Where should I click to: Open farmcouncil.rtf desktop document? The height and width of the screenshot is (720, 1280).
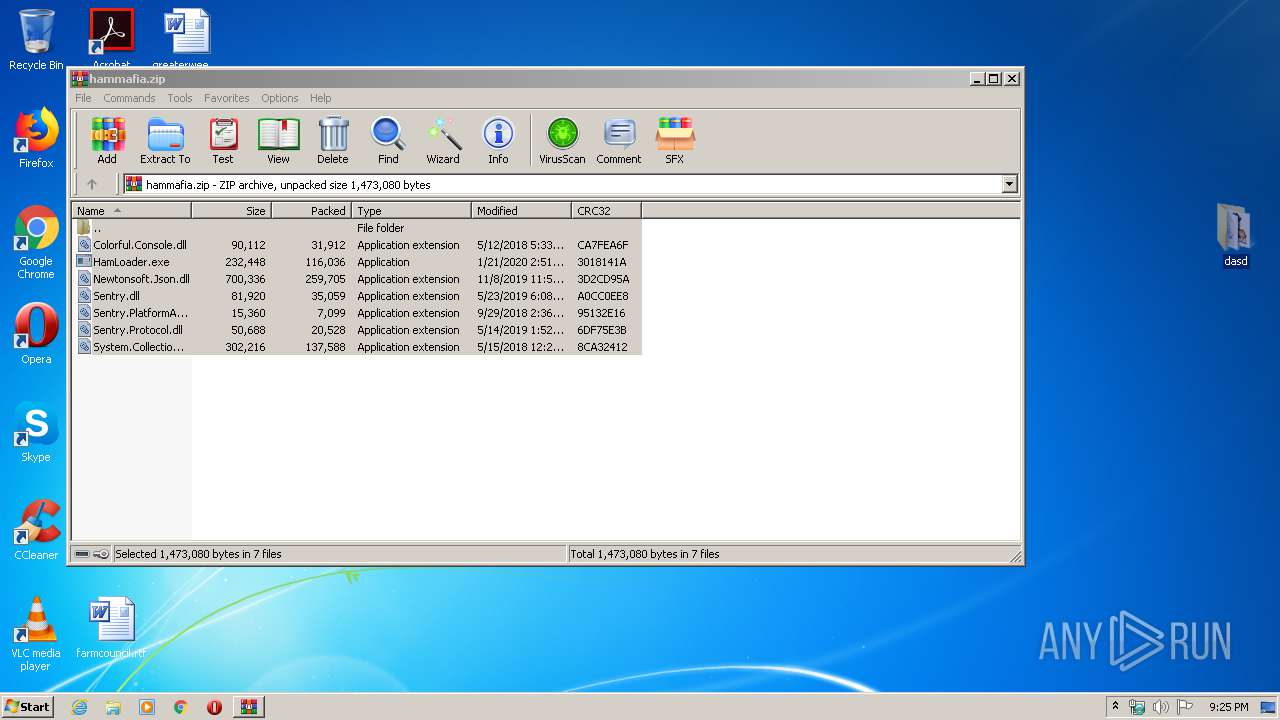pyautogui.click(x=111, y=628)
